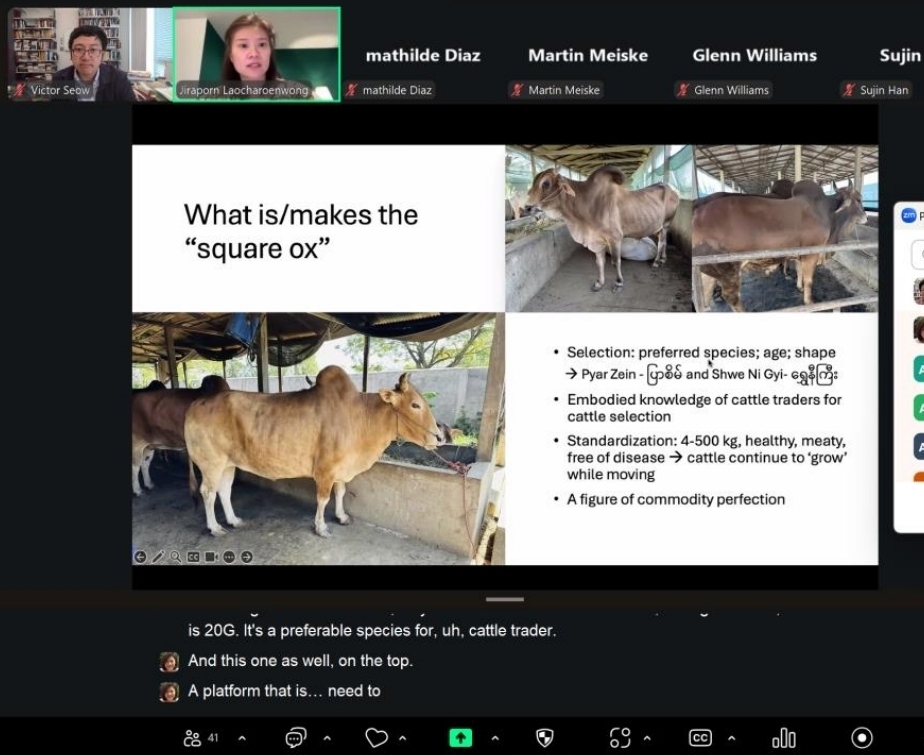Toggle subtitles CC on slide controls
Image resolution: width=924 pixels, height=755 pixels.
[193, 557]
